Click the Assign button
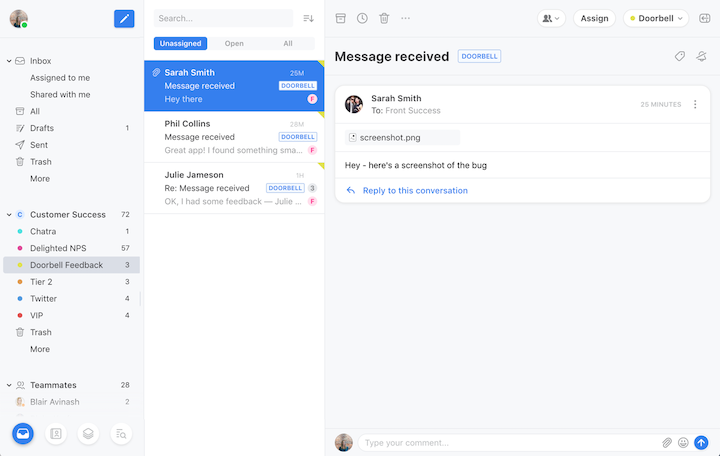The height and width of the screenshot is (456, 720). click(x=594, y=18)
